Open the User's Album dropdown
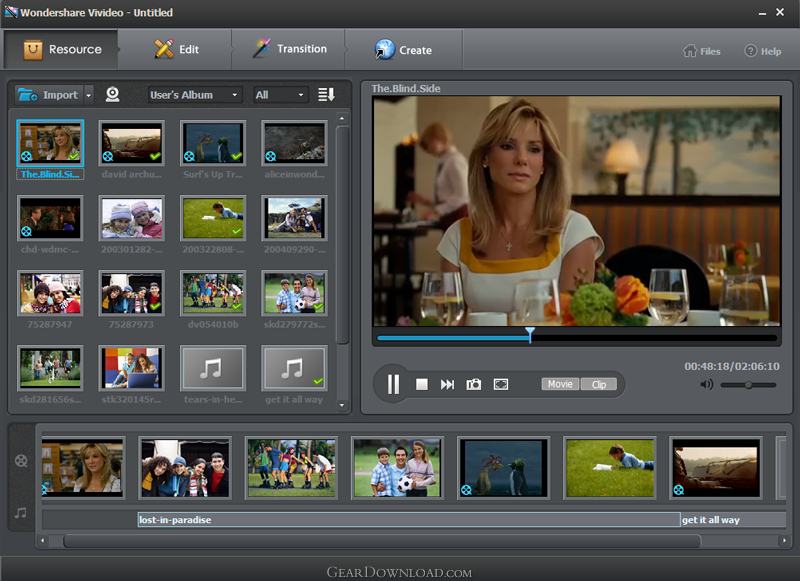Screen dimensions: 800x581 coord(194,95)
